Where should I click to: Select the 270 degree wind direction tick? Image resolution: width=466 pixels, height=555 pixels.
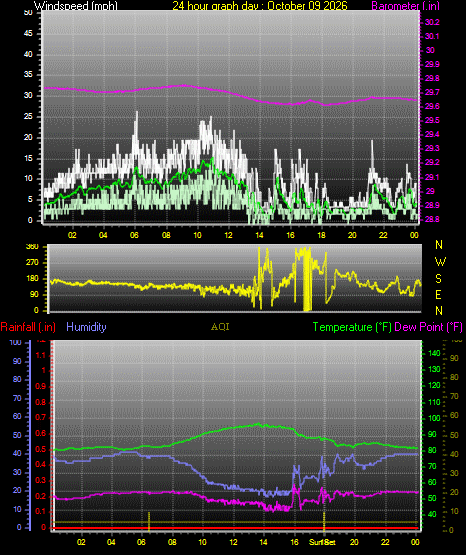tap(32, 263)
